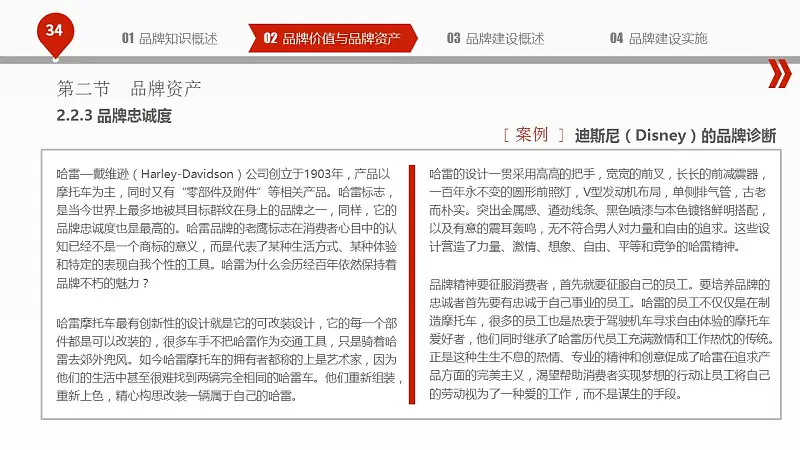Image resolution: width=800 pixels, height=450 pixels.
Task: Click the line ending 而不是谋生的手段。
Action: [x=555, y=394]
